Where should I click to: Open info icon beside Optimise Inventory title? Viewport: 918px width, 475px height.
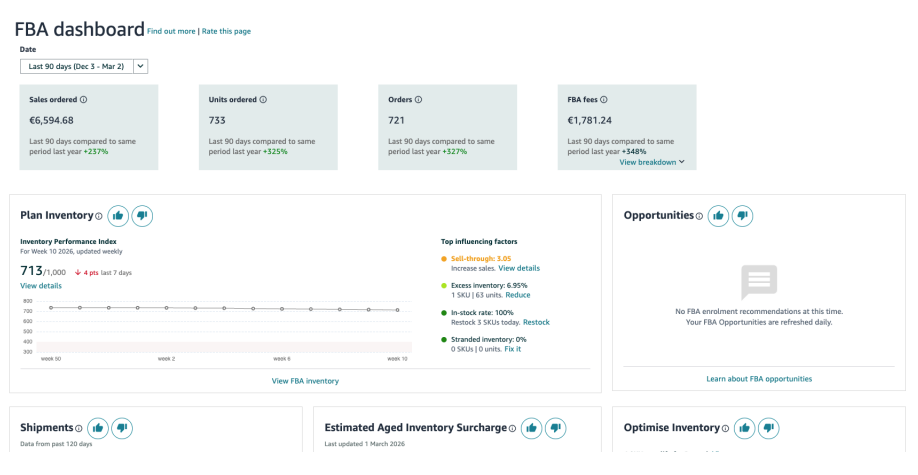(725, 429)
